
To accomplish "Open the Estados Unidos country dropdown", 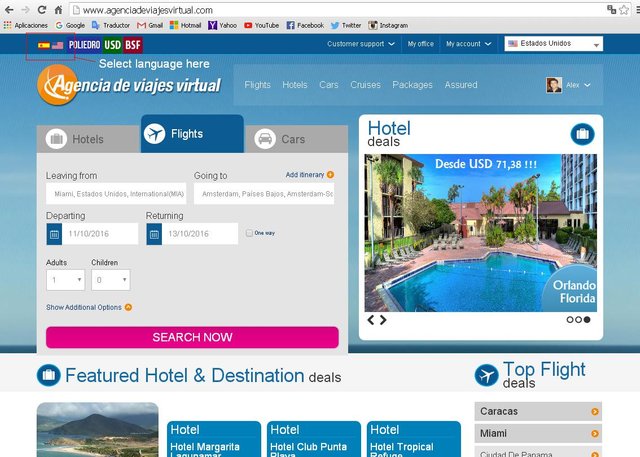I will click(553, 44).
